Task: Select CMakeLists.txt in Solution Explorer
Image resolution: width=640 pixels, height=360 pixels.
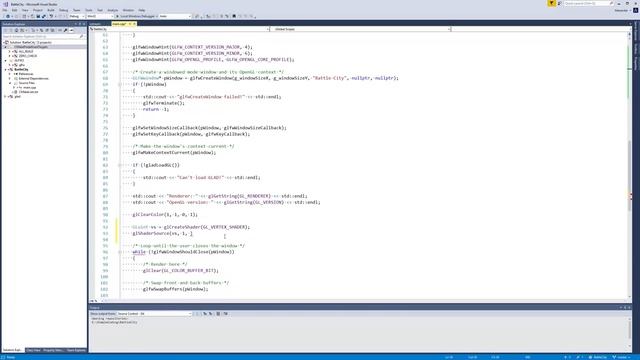Action: 28,92
